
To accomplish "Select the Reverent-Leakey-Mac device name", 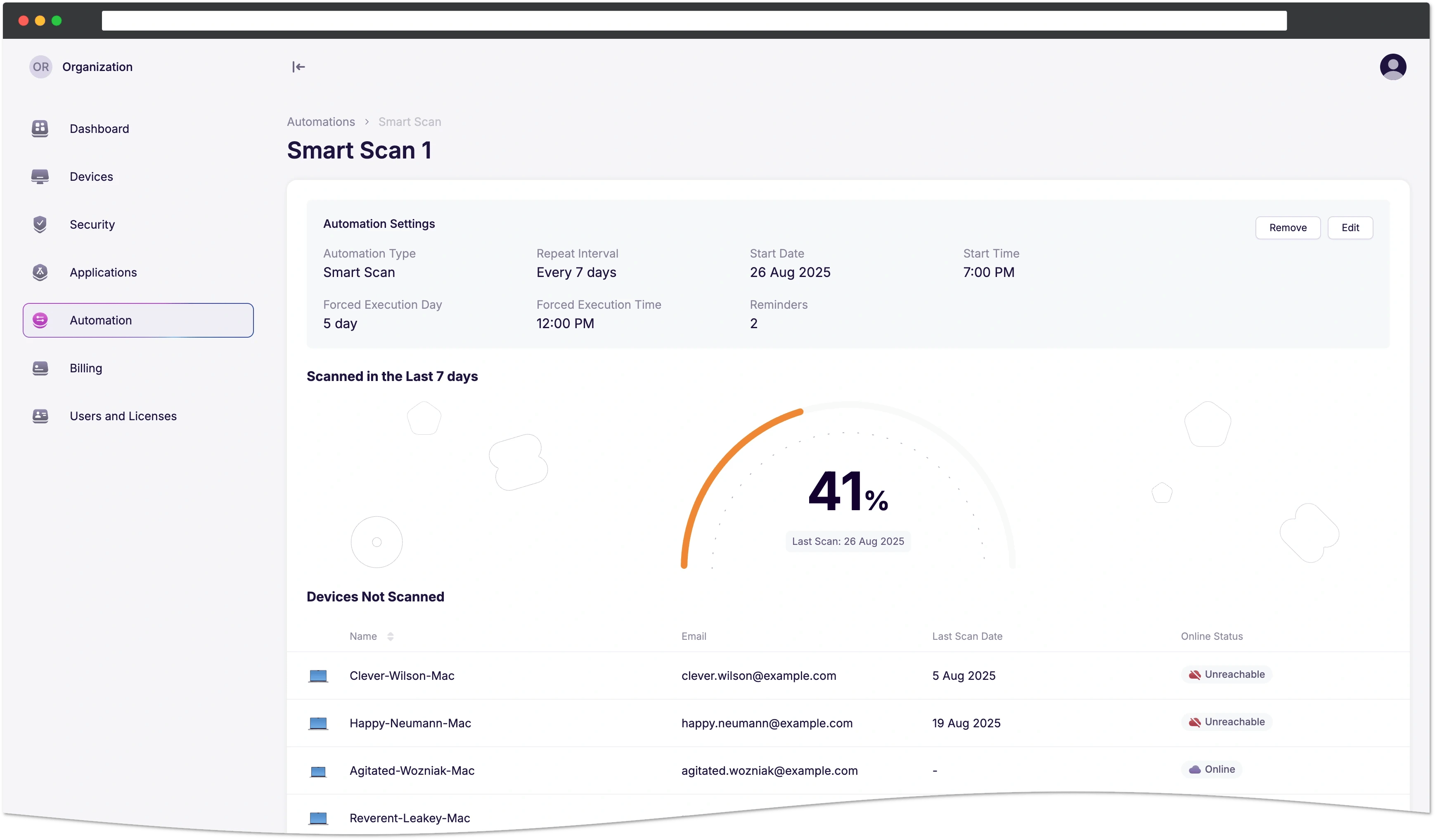I will click(x=410, y=819).
